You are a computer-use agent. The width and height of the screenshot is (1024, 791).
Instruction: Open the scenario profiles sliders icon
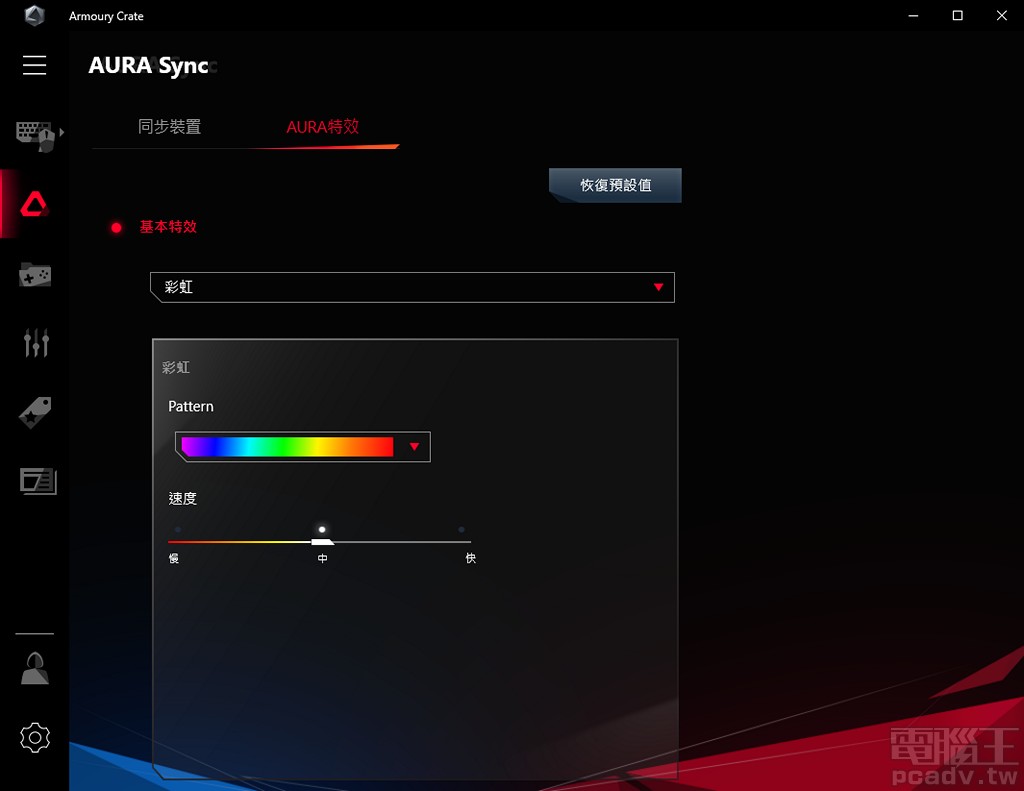33,342
